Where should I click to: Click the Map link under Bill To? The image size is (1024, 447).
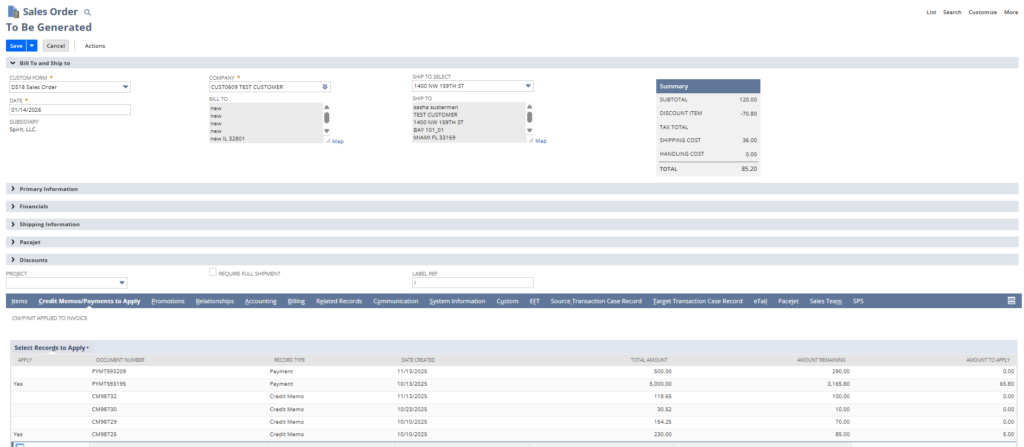(337, 141)
